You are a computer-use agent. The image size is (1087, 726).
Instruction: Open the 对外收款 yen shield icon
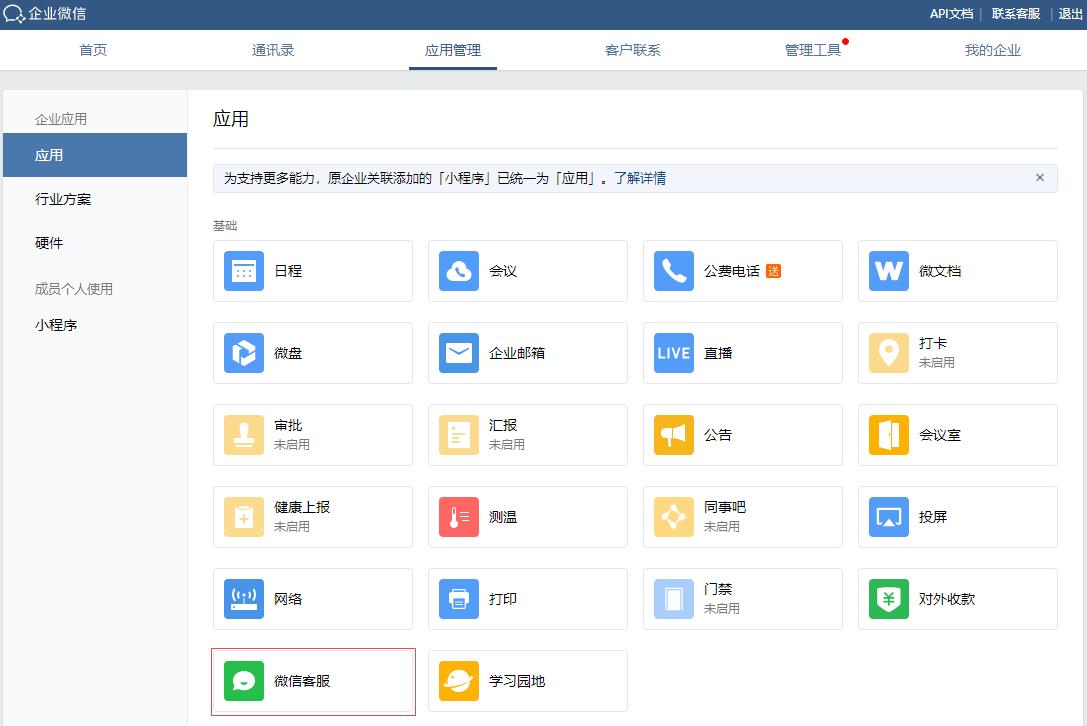click(x=889, y=598)
